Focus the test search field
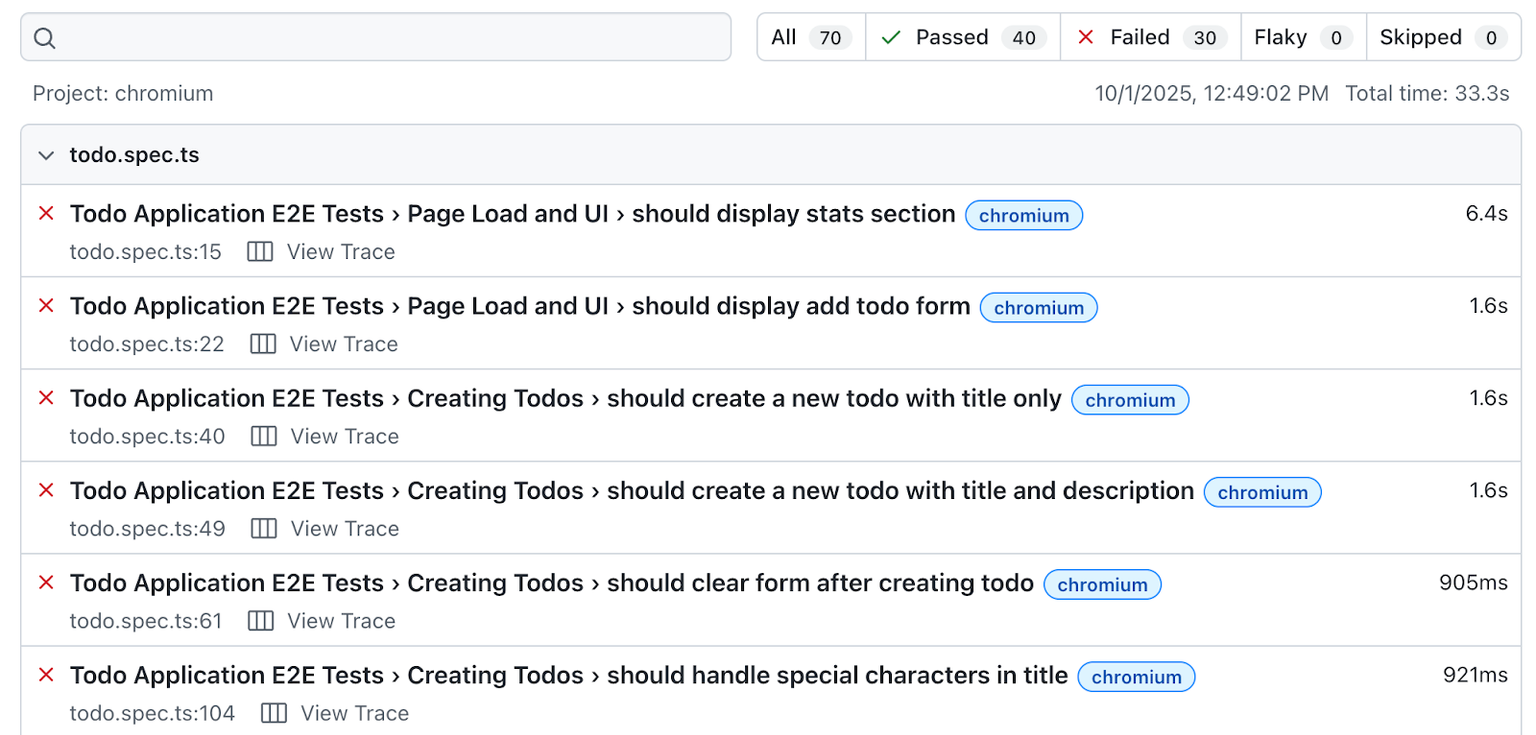This screenshot has width=1536, height=735. pyautogui.click(x=376, y=37)
